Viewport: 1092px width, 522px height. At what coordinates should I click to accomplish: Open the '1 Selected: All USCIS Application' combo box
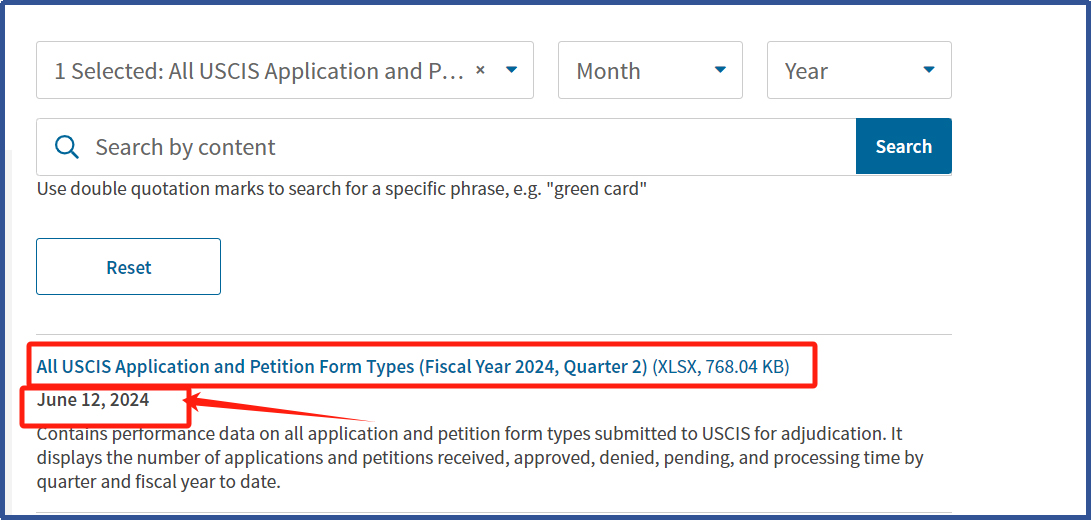point(285,70)
